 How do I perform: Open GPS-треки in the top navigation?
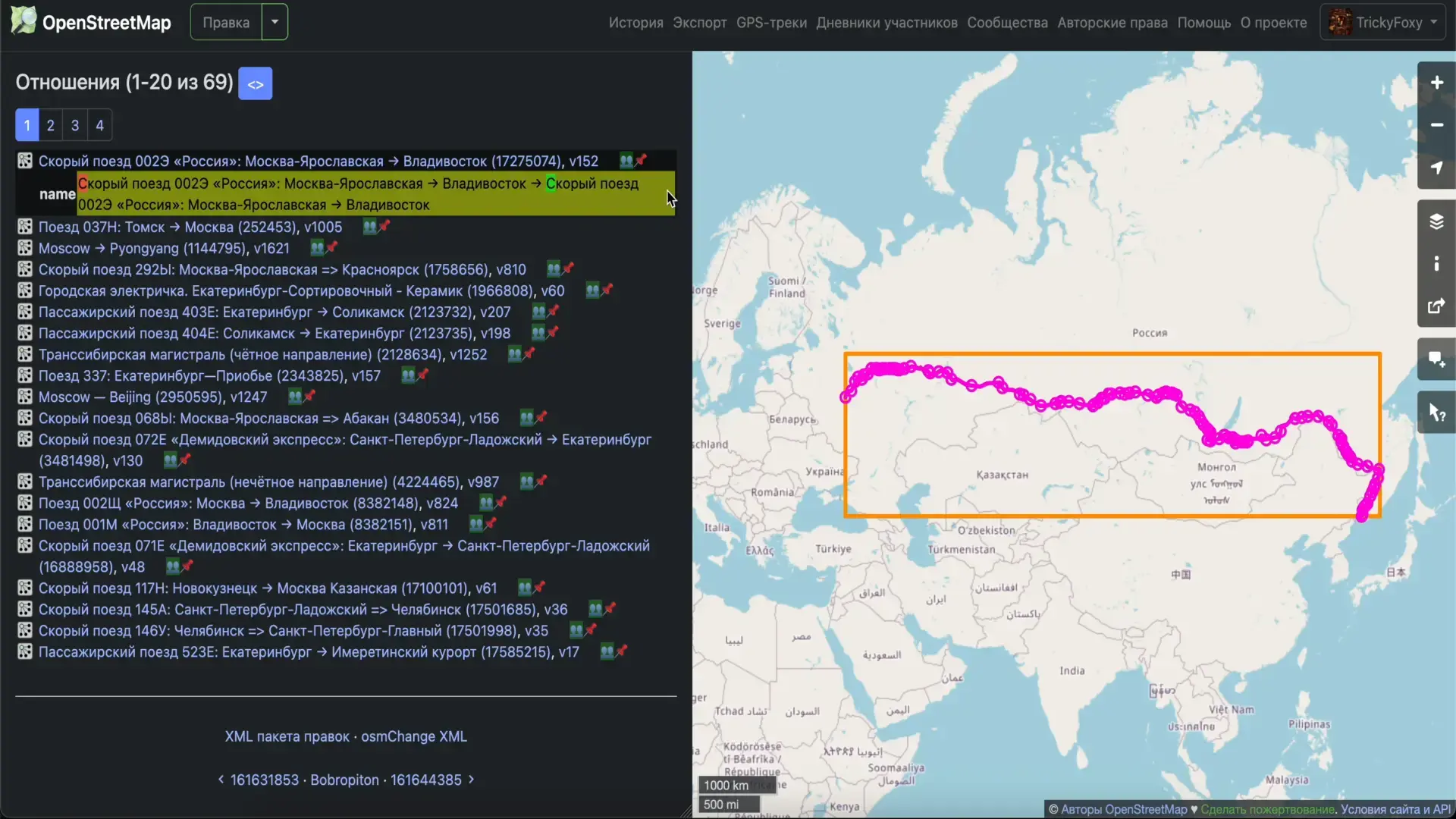click(771, 23)
